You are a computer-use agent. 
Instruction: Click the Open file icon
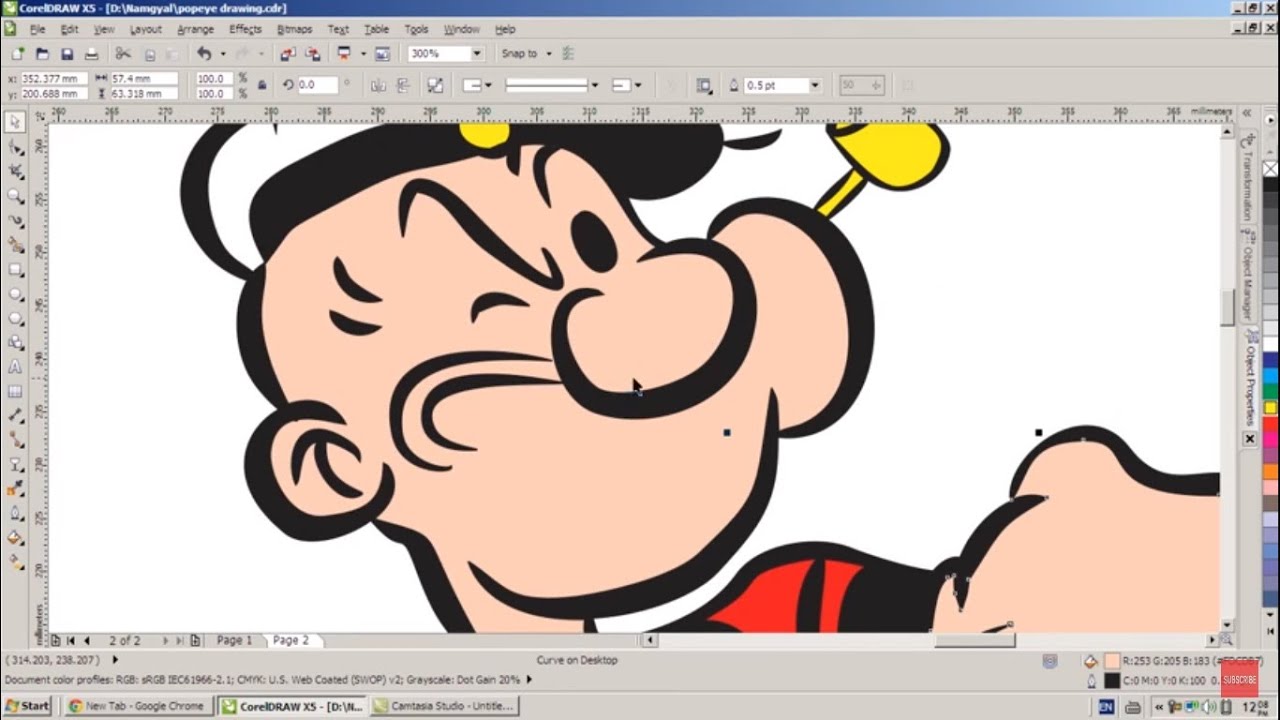[x=42, y=54]
